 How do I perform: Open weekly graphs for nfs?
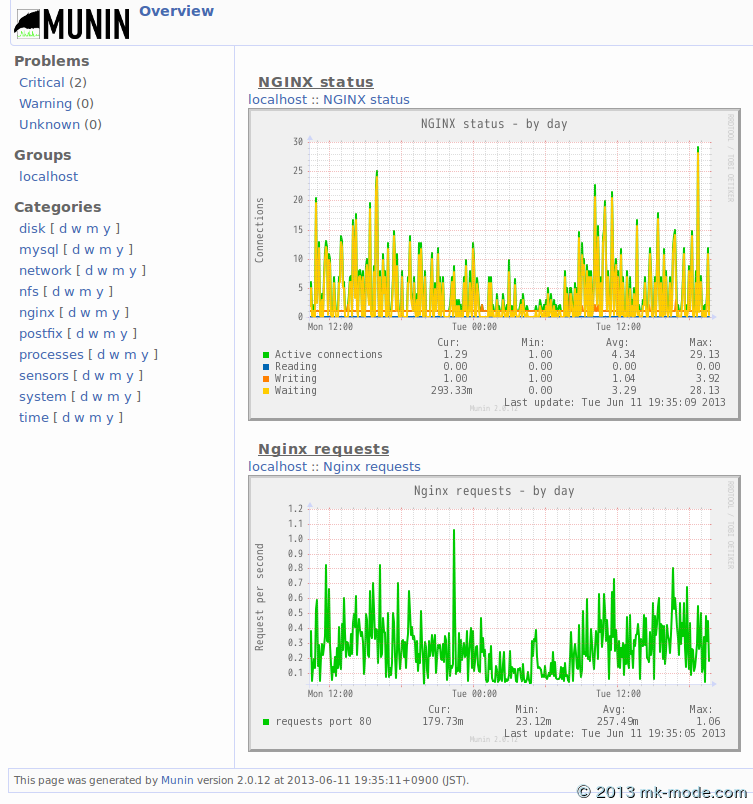click(x=75, y=292)
